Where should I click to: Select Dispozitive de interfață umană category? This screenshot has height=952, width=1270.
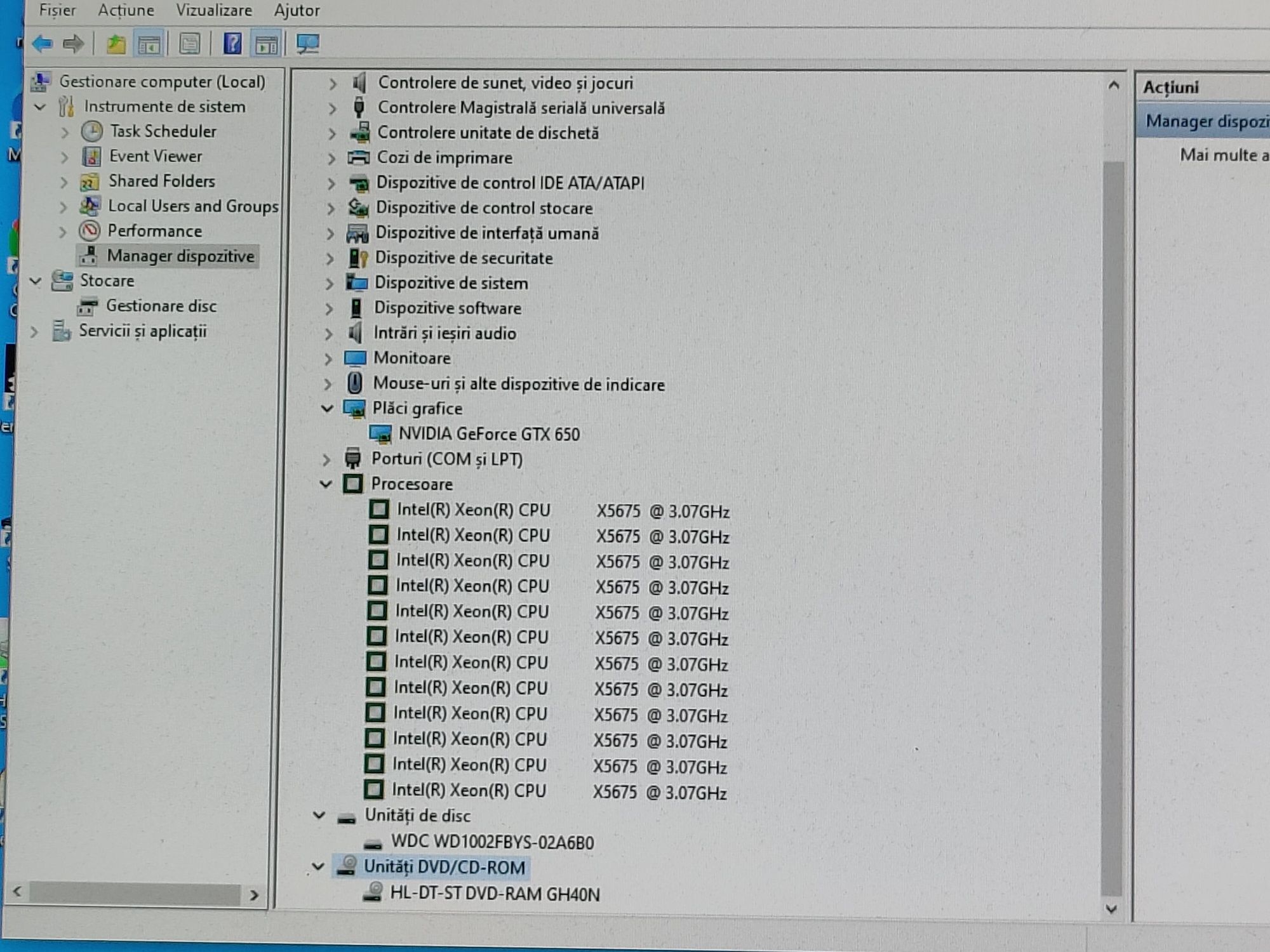487,233
